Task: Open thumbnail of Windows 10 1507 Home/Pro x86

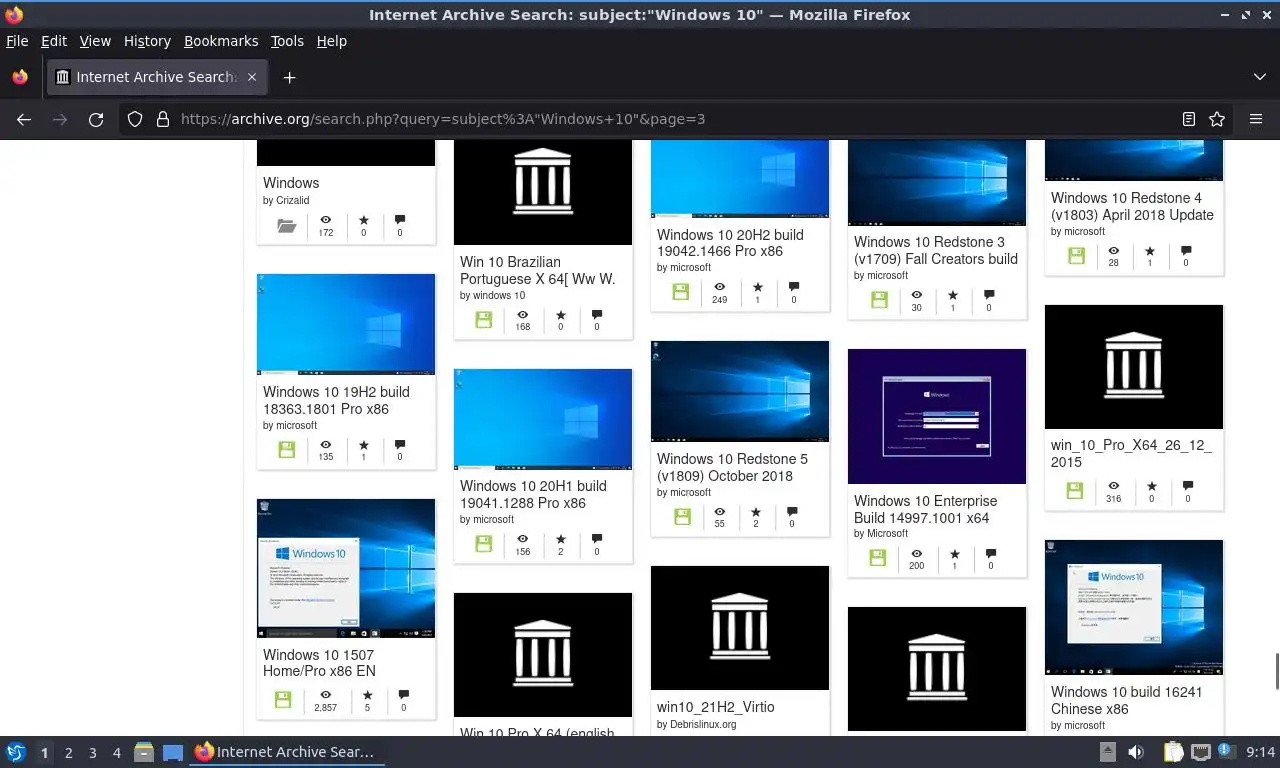Action: tap(346, 568)
